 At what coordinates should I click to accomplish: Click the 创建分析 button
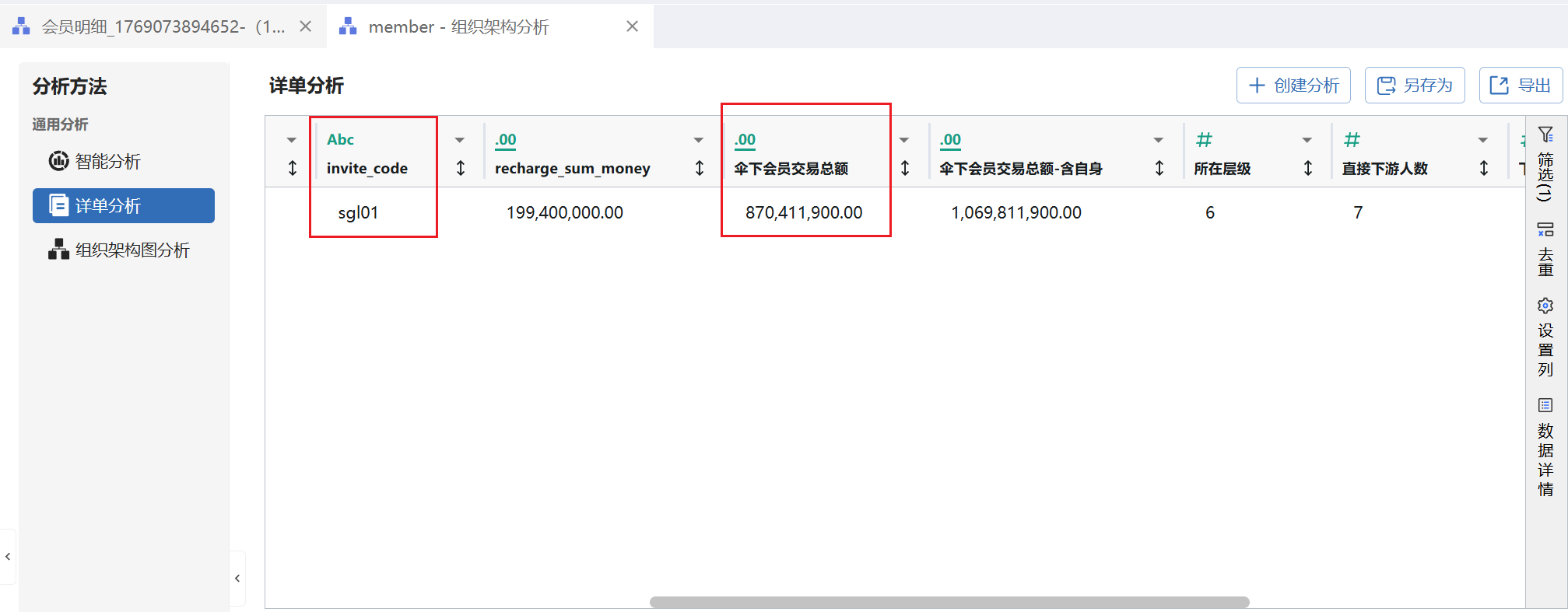[1293, 86]
